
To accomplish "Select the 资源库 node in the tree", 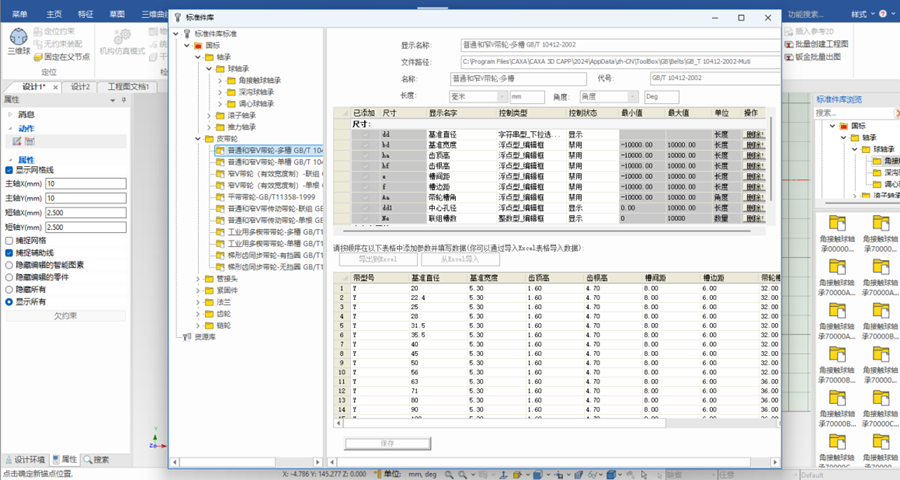I will pos(199,337).
